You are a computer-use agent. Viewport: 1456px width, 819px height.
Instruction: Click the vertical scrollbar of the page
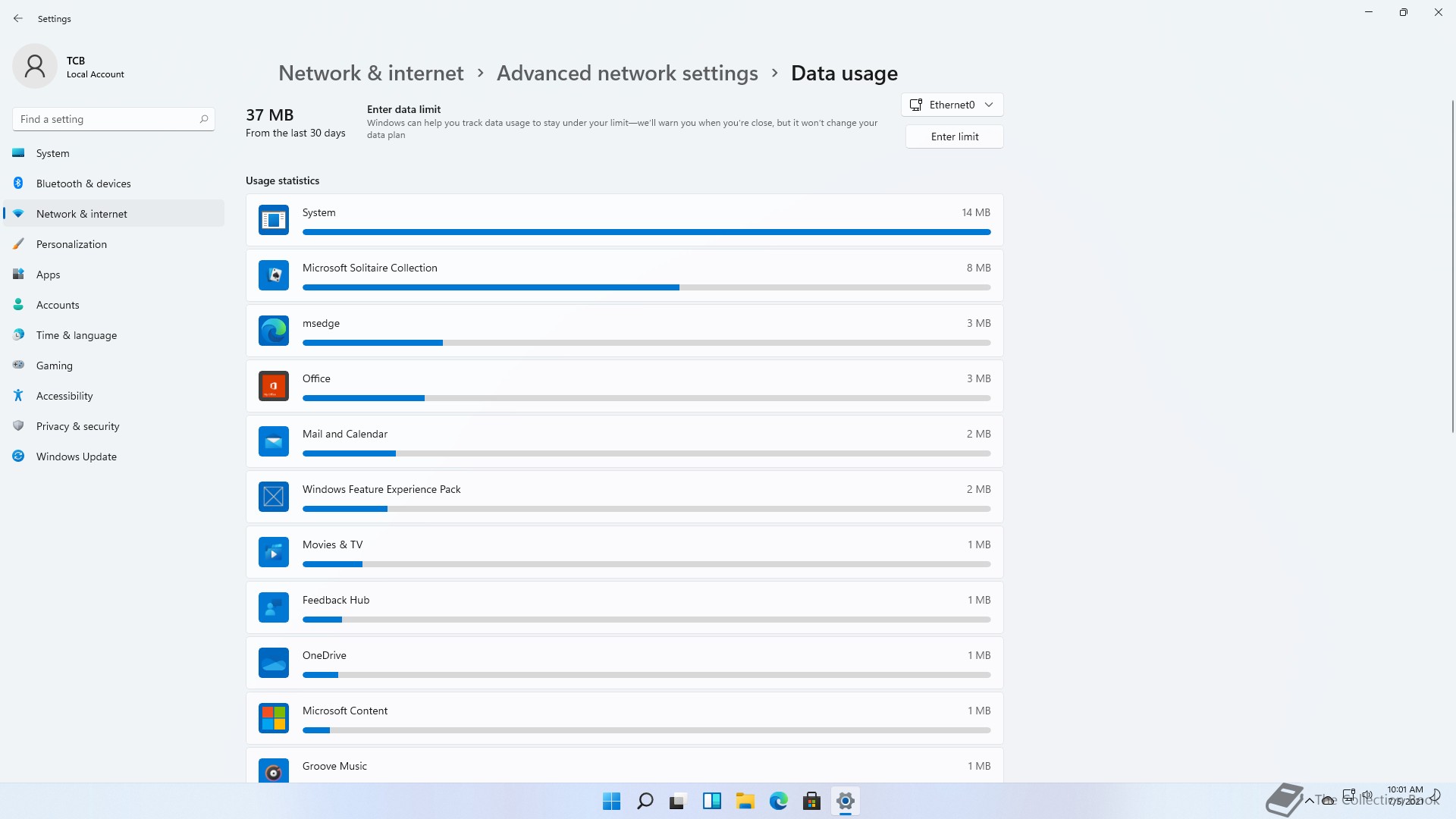1452,265
